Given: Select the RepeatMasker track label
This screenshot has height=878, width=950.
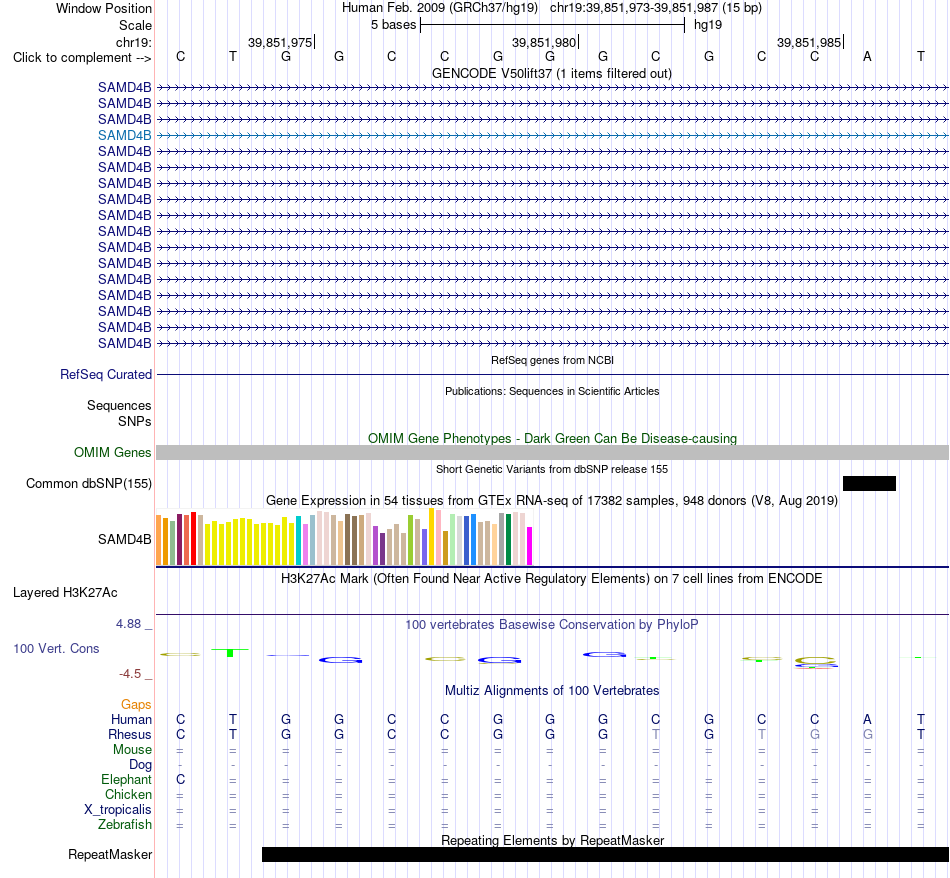Looking at the screenshot, I should point(110,854).
